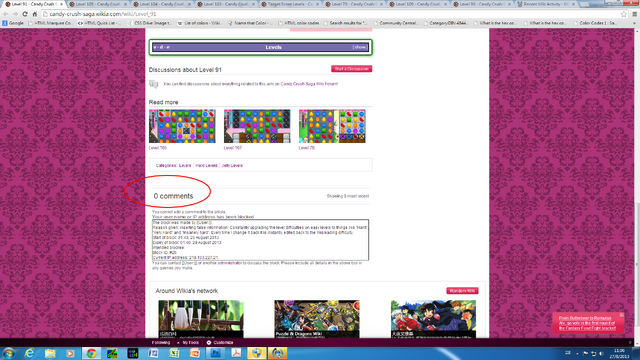Switch to the Level 100 browser tab

418,4
